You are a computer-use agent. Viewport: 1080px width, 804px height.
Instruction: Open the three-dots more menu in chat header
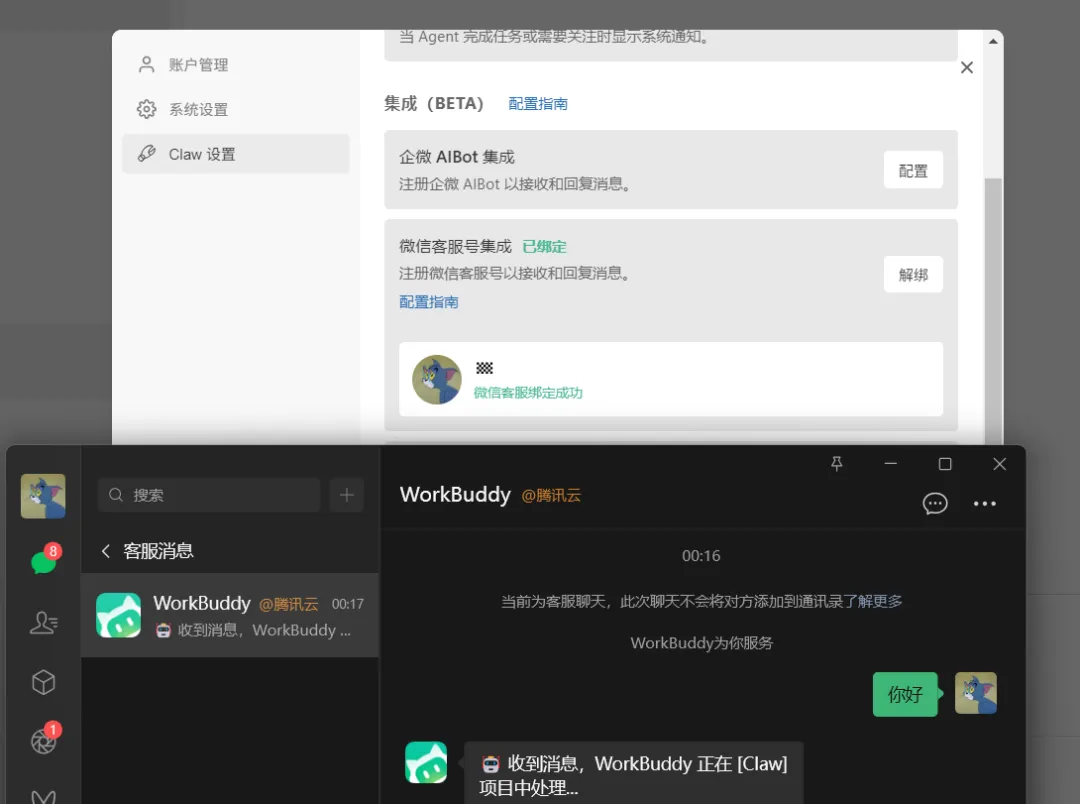984,504
